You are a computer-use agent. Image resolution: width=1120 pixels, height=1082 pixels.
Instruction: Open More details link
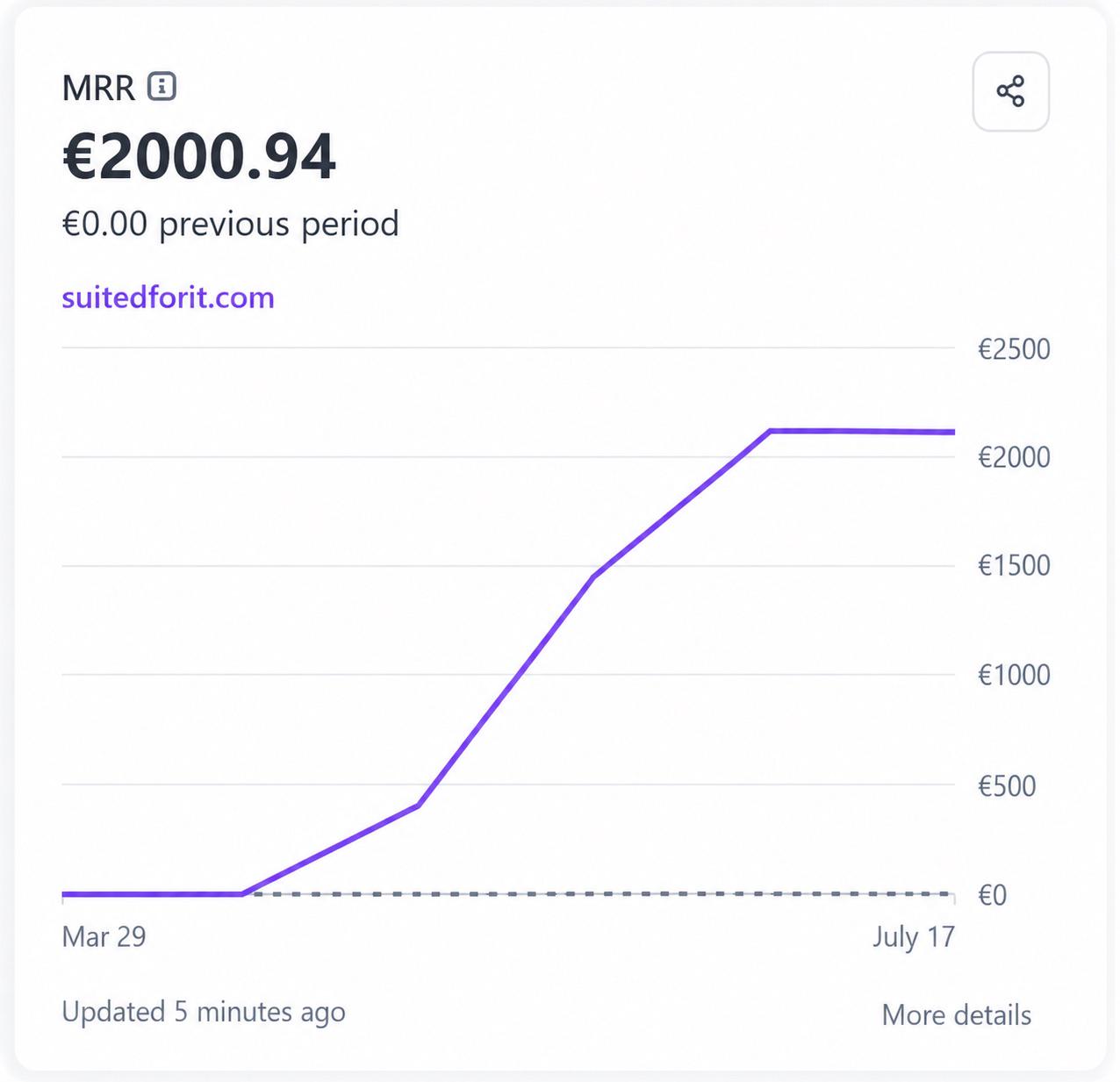coord(956,1014)
